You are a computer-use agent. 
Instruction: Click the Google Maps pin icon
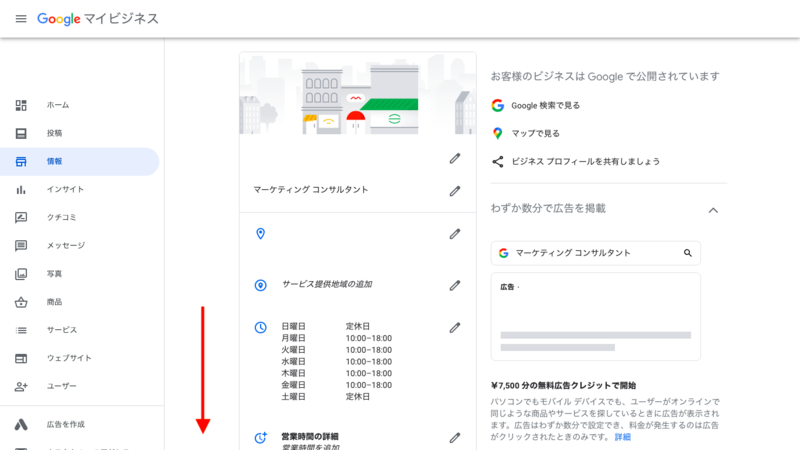tap(497, 133)
